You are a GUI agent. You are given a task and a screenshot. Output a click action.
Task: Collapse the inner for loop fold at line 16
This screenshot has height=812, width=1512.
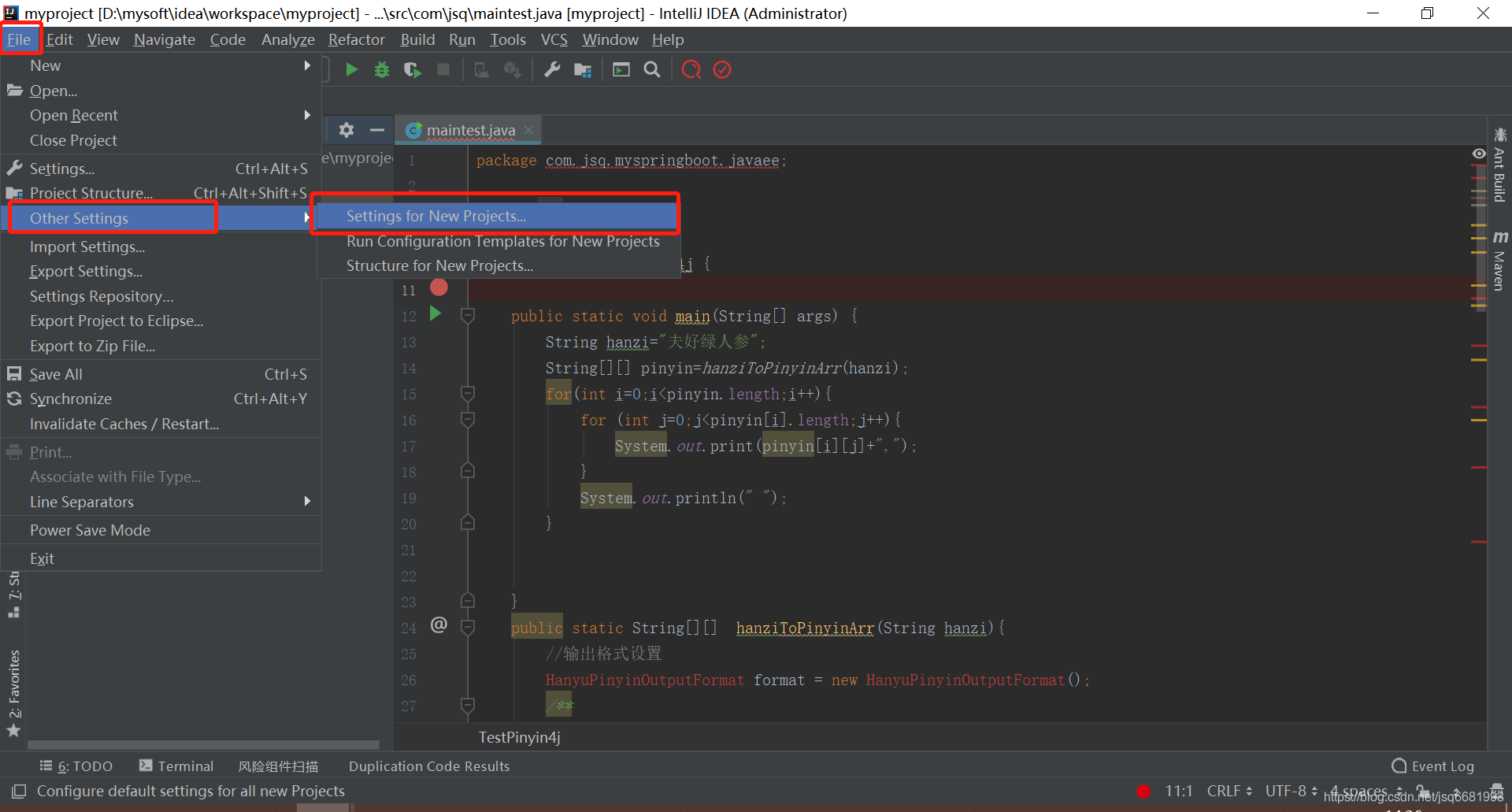coord(468,419)
